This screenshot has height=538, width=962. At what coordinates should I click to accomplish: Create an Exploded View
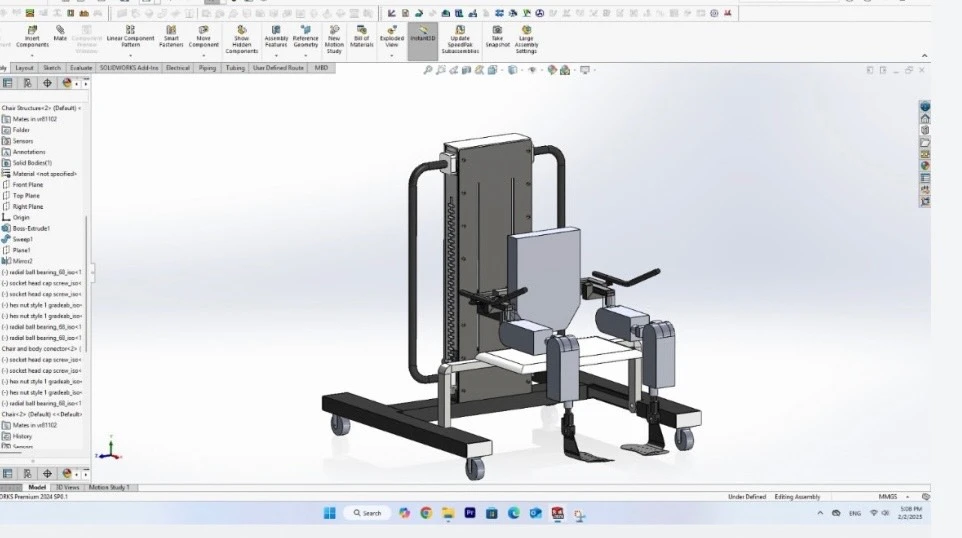click(x=392, y=37)
